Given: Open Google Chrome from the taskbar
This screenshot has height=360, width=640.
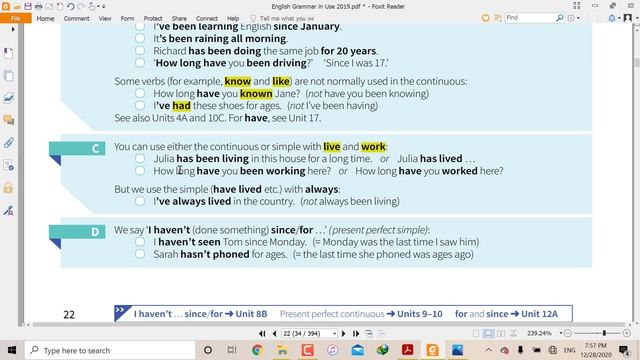Looking at the screenshot, I should 257,350.
